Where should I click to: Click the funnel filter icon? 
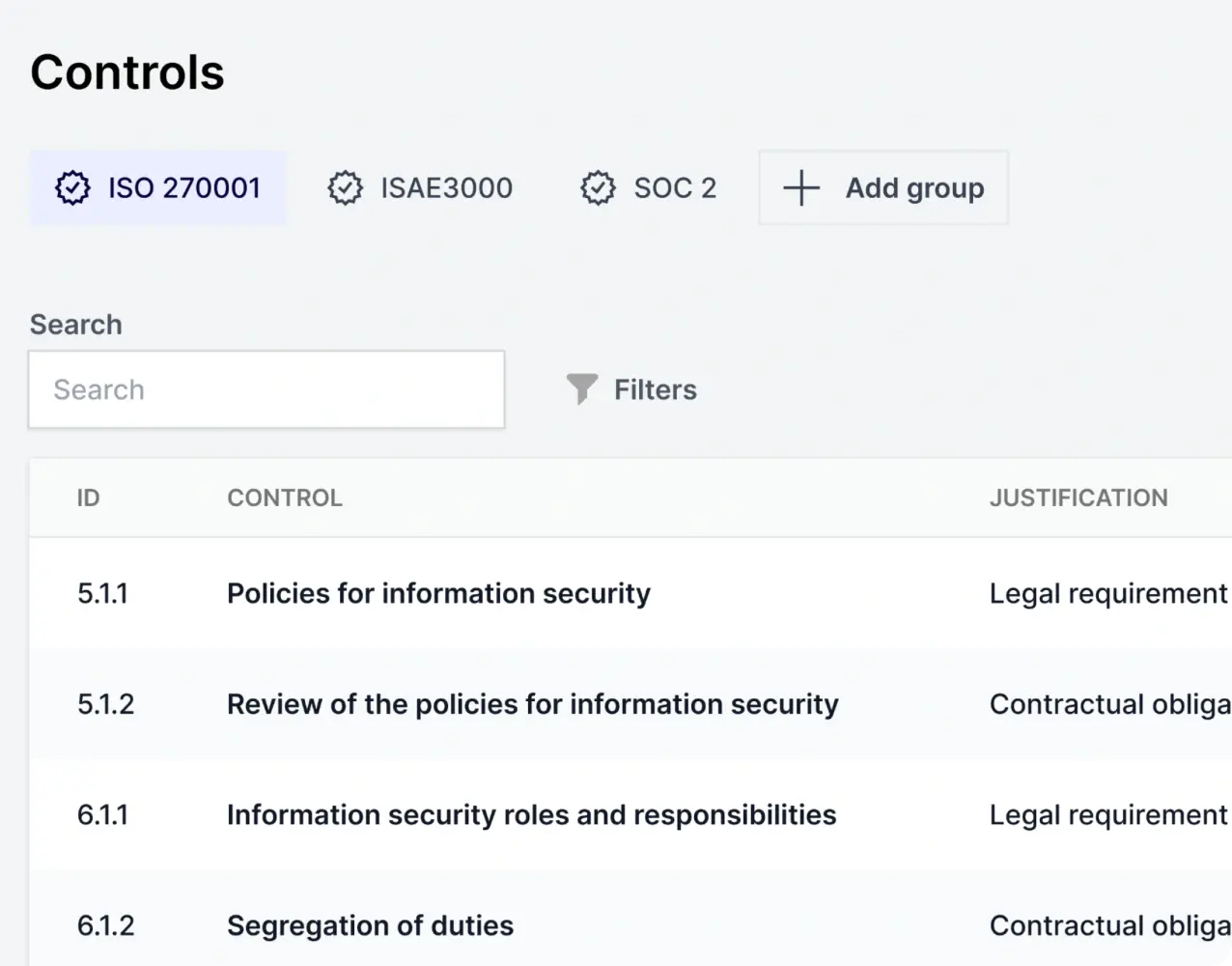click(x=581, y=389)
